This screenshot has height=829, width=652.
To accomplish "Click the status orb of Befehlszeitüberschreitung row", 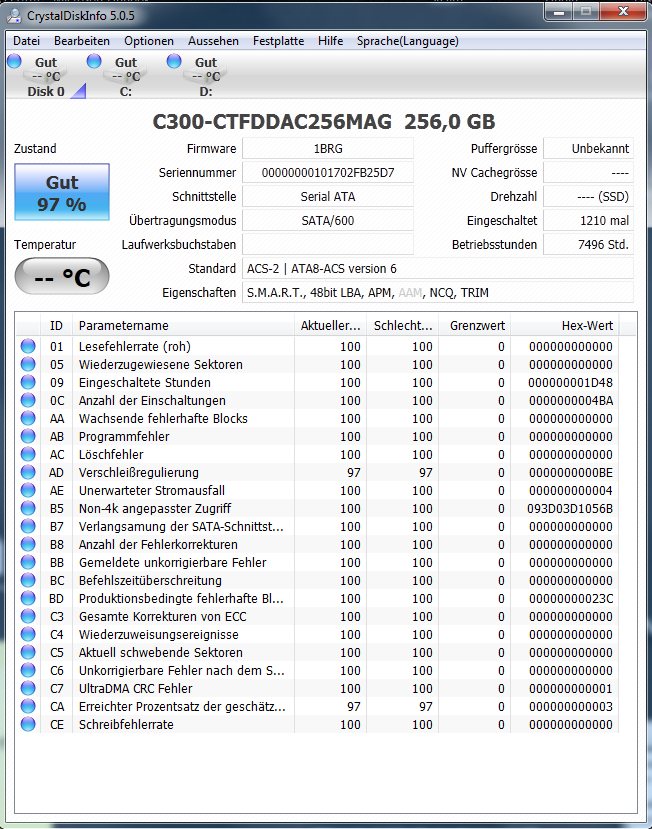I will 28,580.
